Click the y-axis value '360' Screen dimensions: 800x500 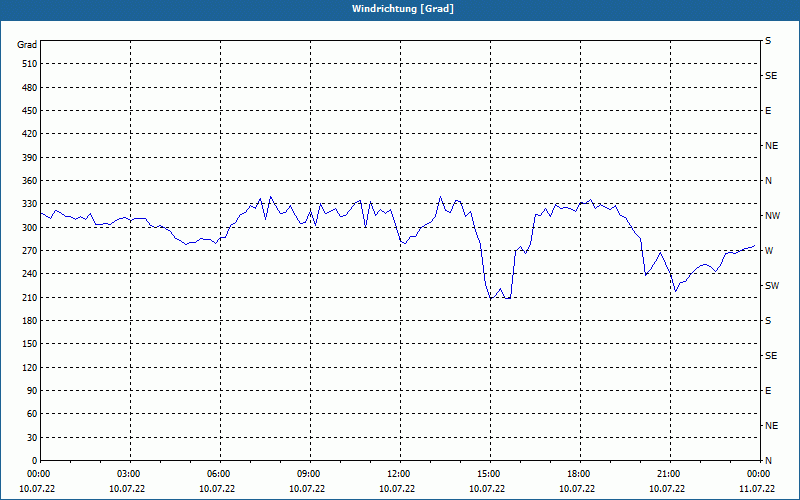(x=30, y=181)
